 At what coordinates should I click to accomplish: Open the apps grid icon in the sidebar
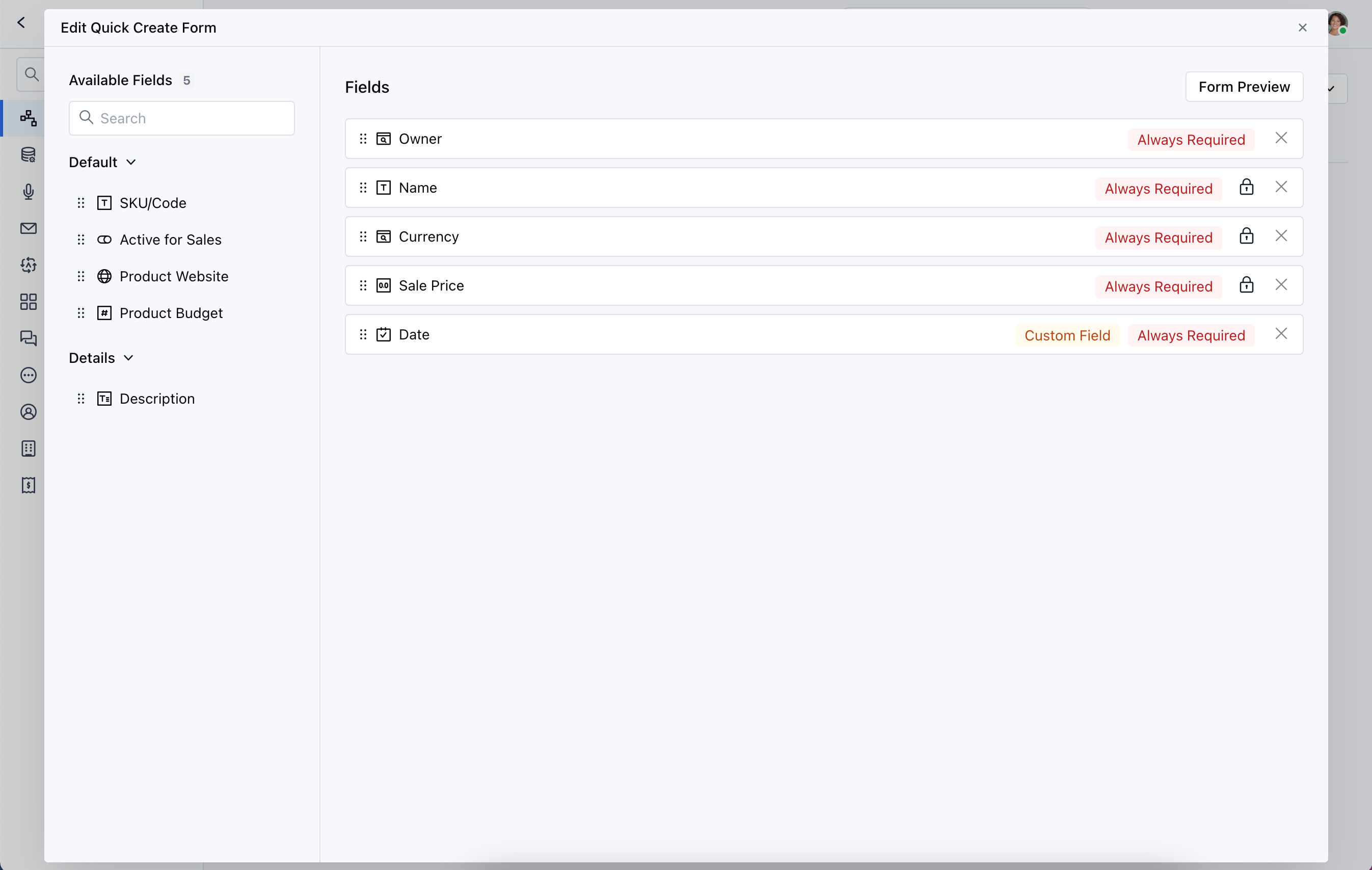coord(29,302)
